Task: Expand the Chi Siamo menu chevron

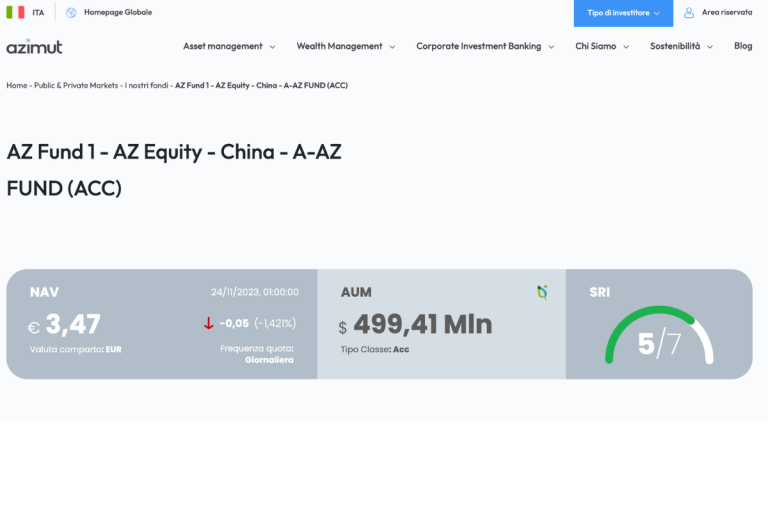Action: (x=626, y=47)
